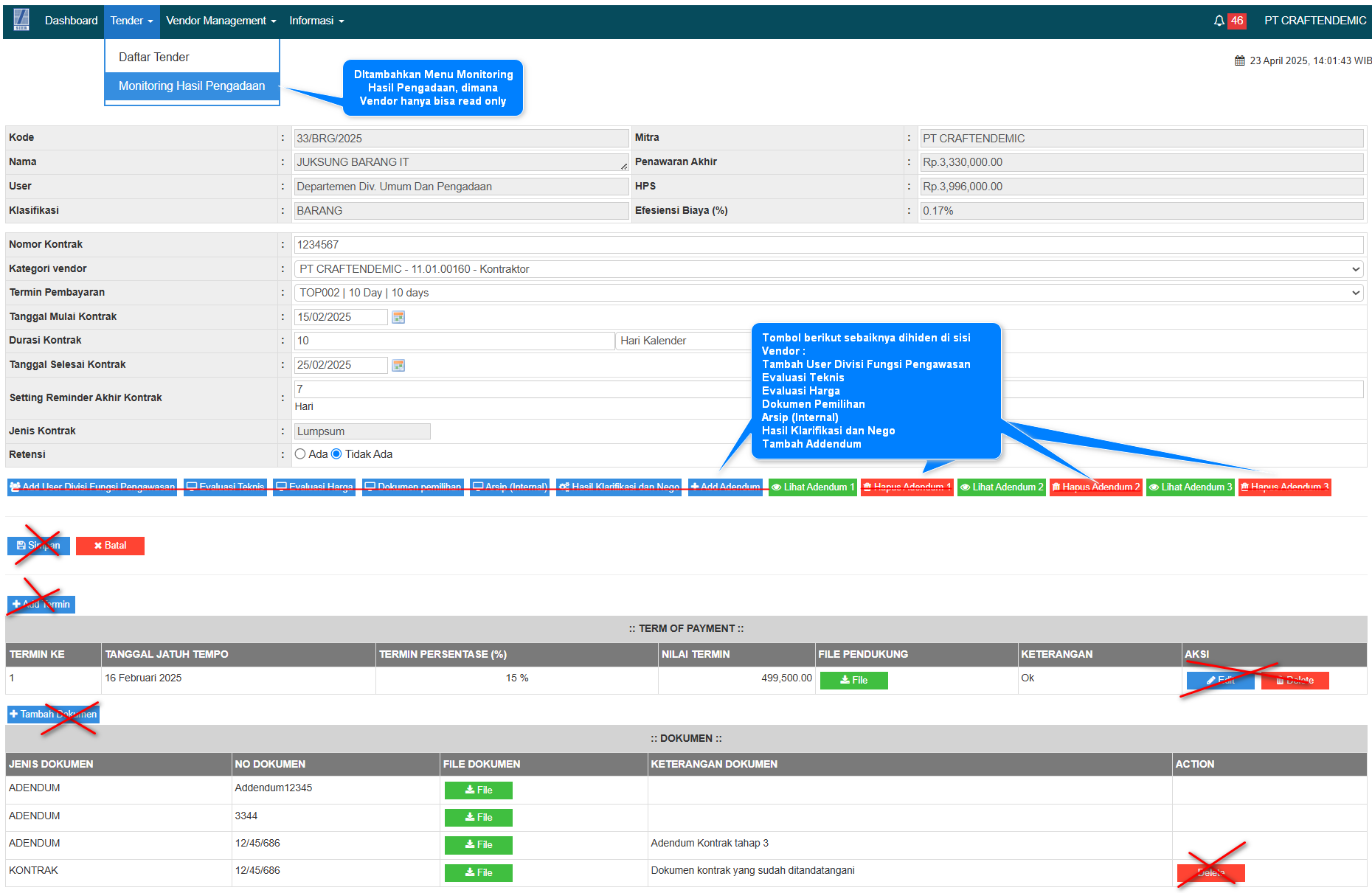Click the notification bell icon
The height and width of the screenshot is (893, 1372).
[1219, 21]
